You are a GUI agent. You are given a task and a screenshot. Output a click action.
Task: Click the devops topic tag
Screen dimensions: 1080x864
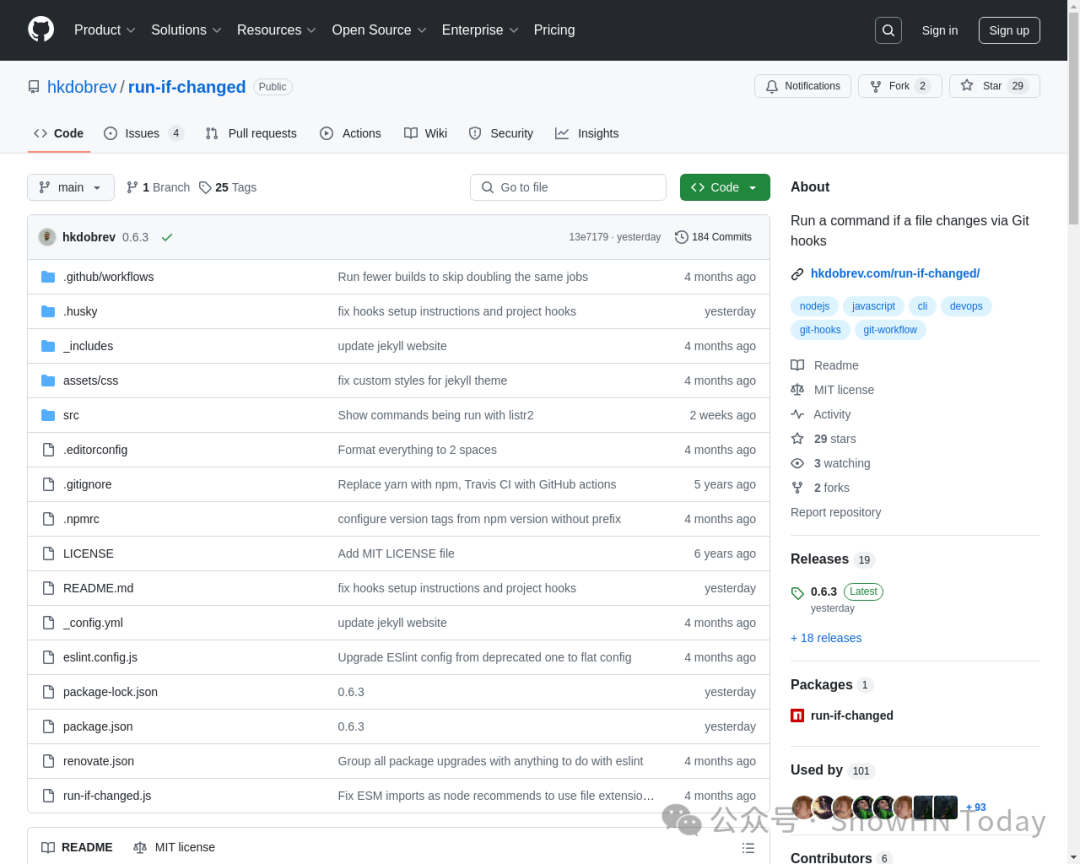tap(966, 307)
